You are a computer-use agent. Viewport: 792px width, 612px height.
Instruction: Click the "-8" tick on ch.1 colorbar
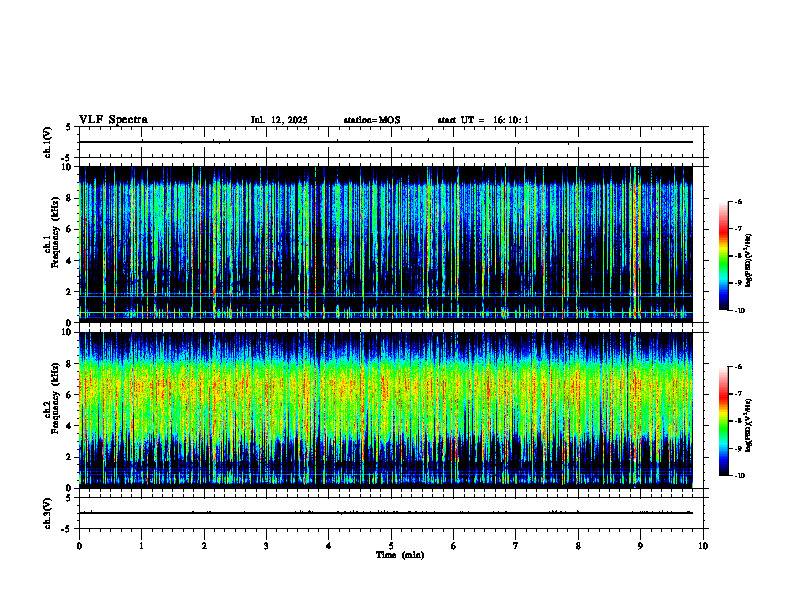738,256
